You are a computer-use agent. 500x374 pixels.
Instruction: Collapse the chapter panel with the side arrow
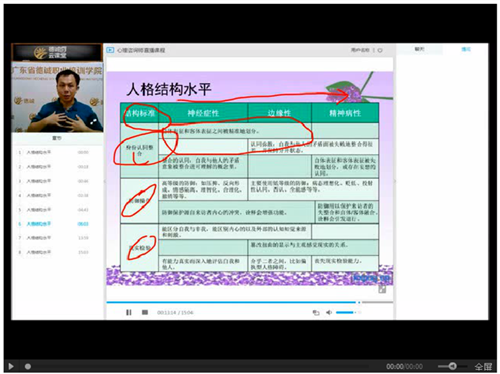105,182
